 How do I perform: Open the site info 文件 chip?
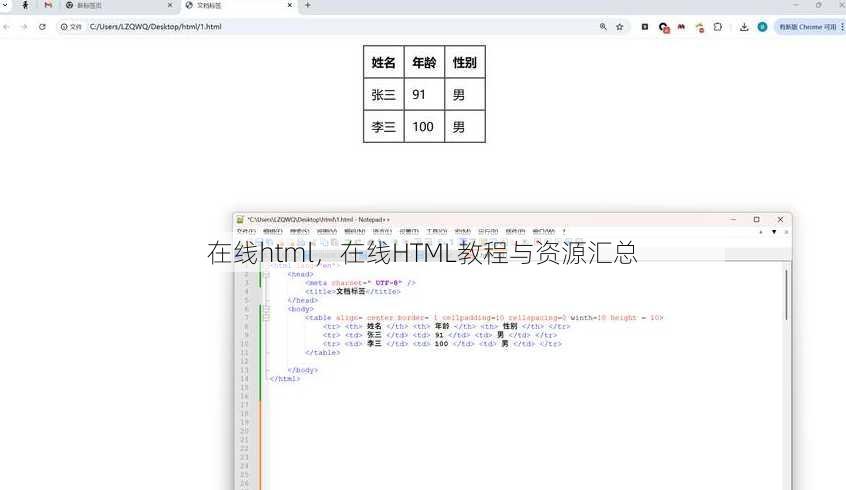[71, 26]
